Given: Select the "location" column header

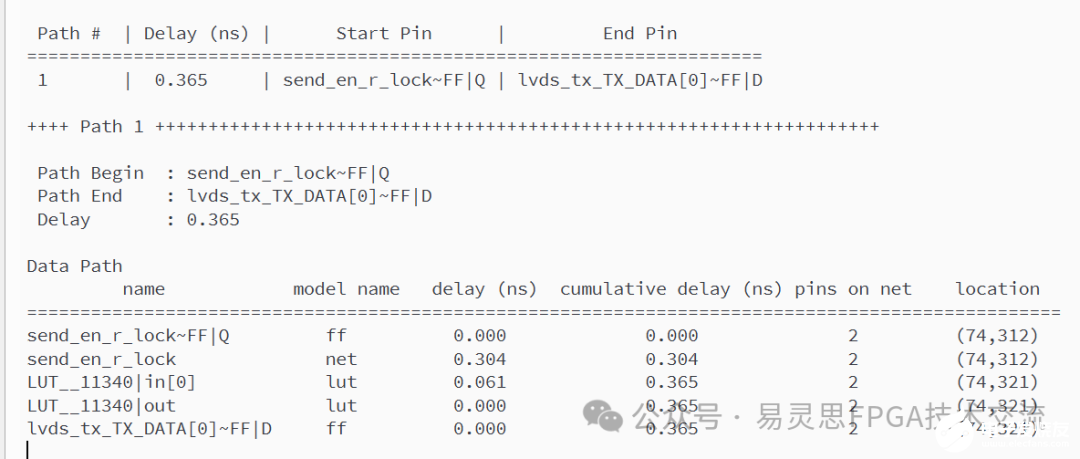Looking at the screenshot, I should pyautogui.click(x=997, y=289).
